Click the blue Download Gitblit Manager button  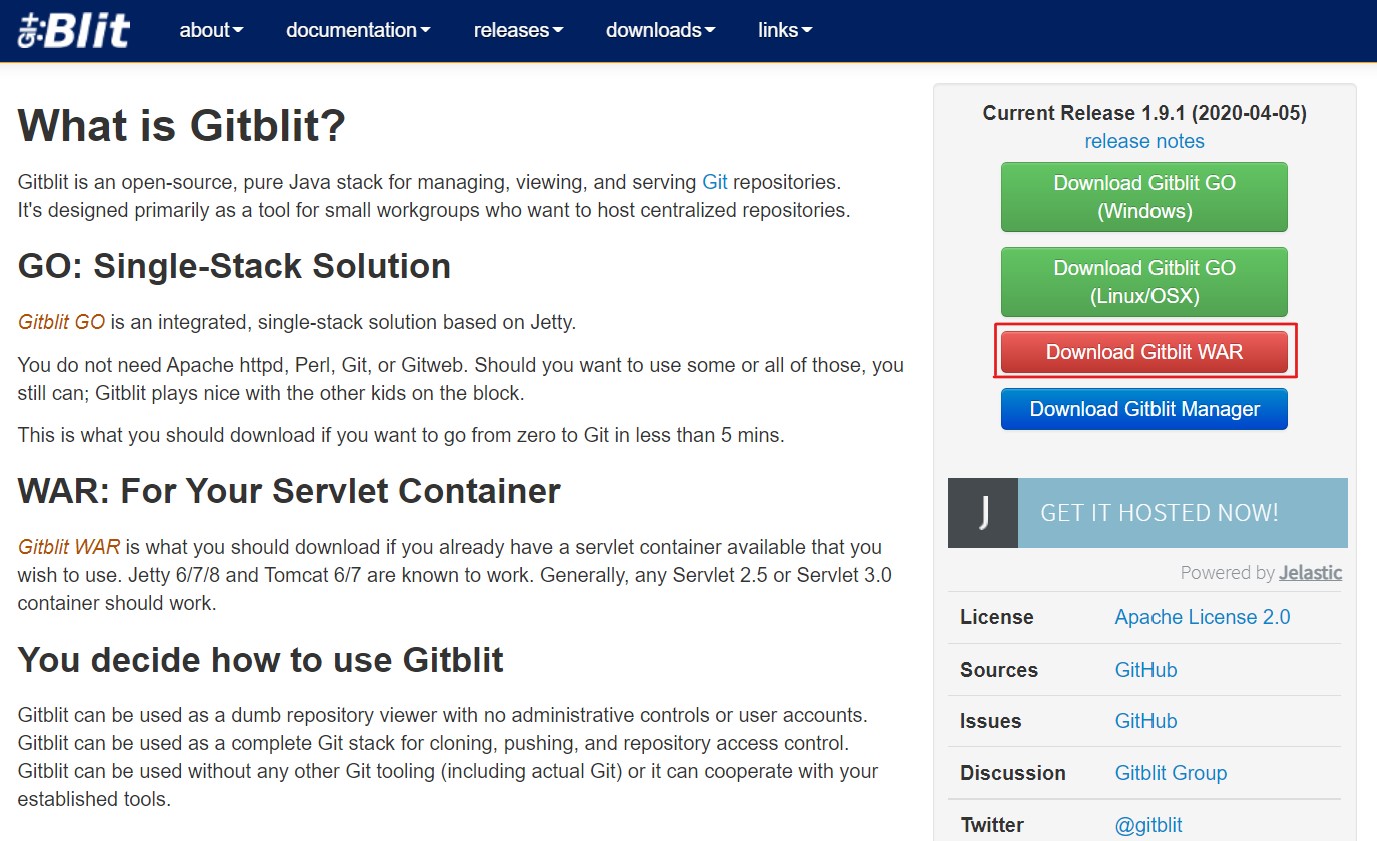pos(1144,409)
